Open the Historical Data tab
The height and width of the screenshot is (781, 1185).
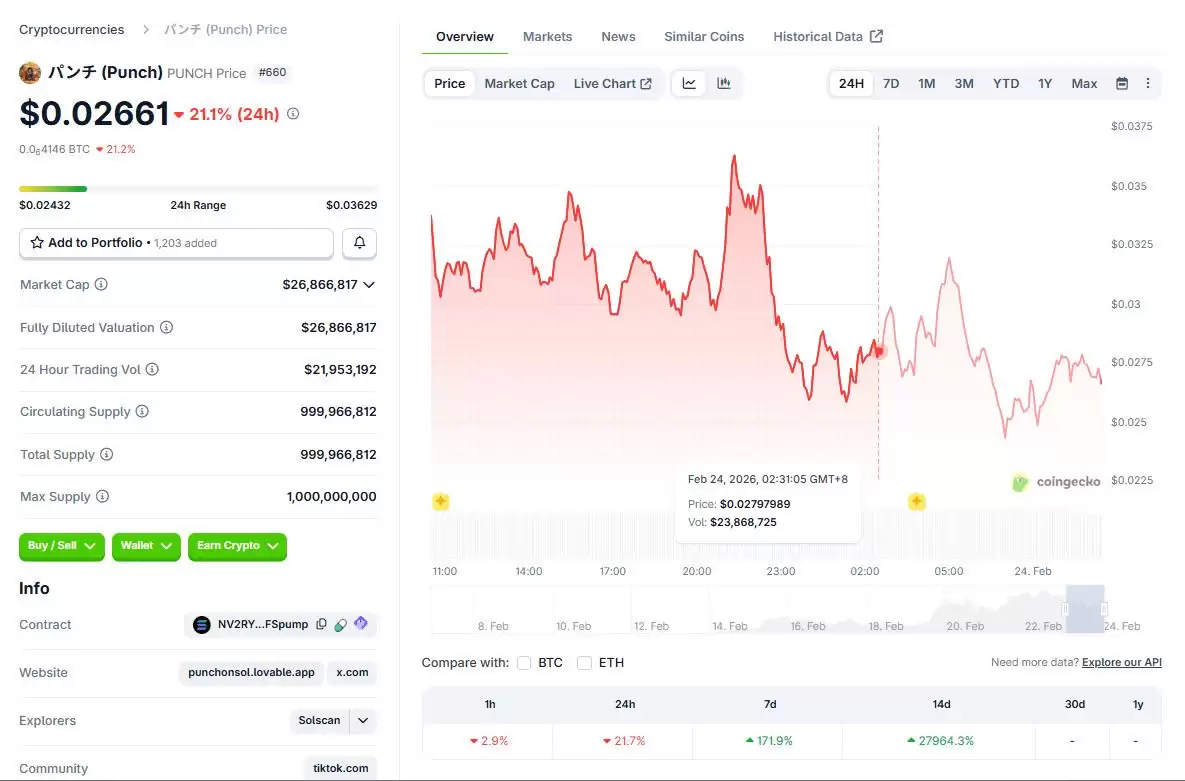818,36
